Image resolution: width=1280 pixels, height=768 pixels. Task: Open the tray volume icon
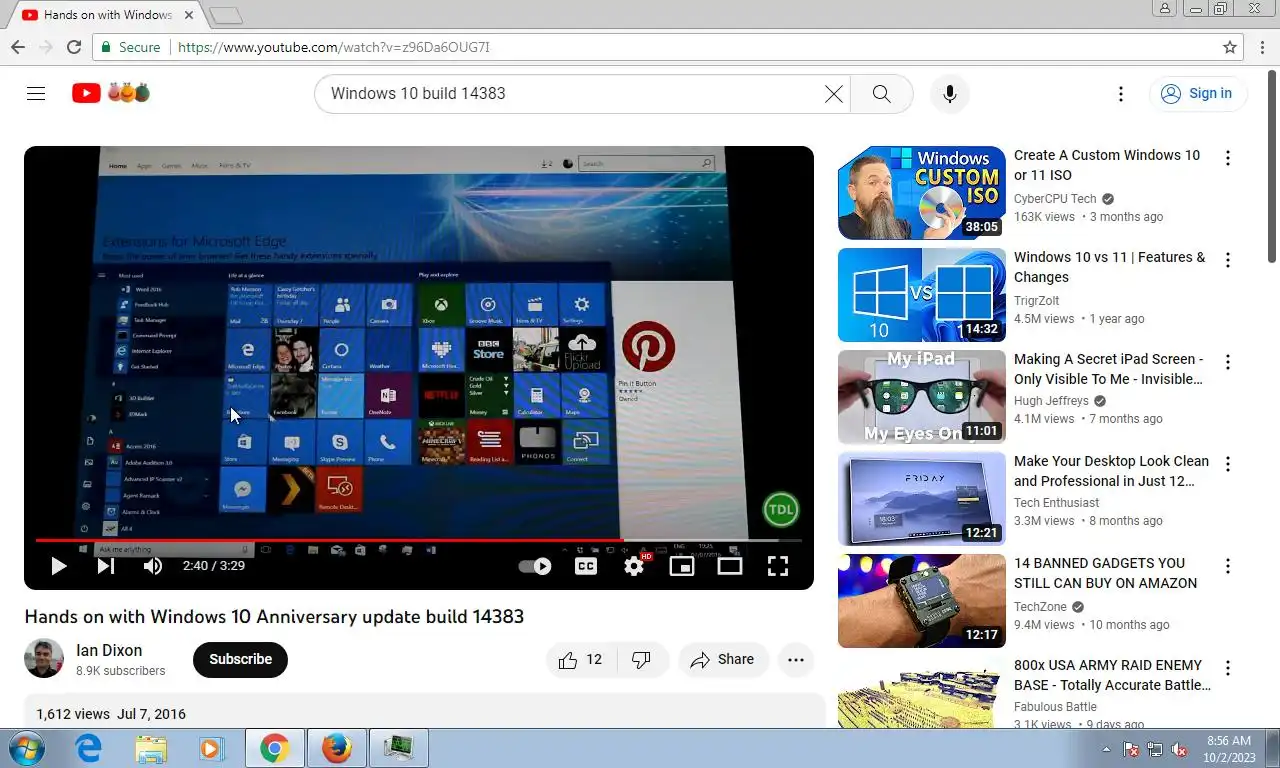tap(1179, 749)
